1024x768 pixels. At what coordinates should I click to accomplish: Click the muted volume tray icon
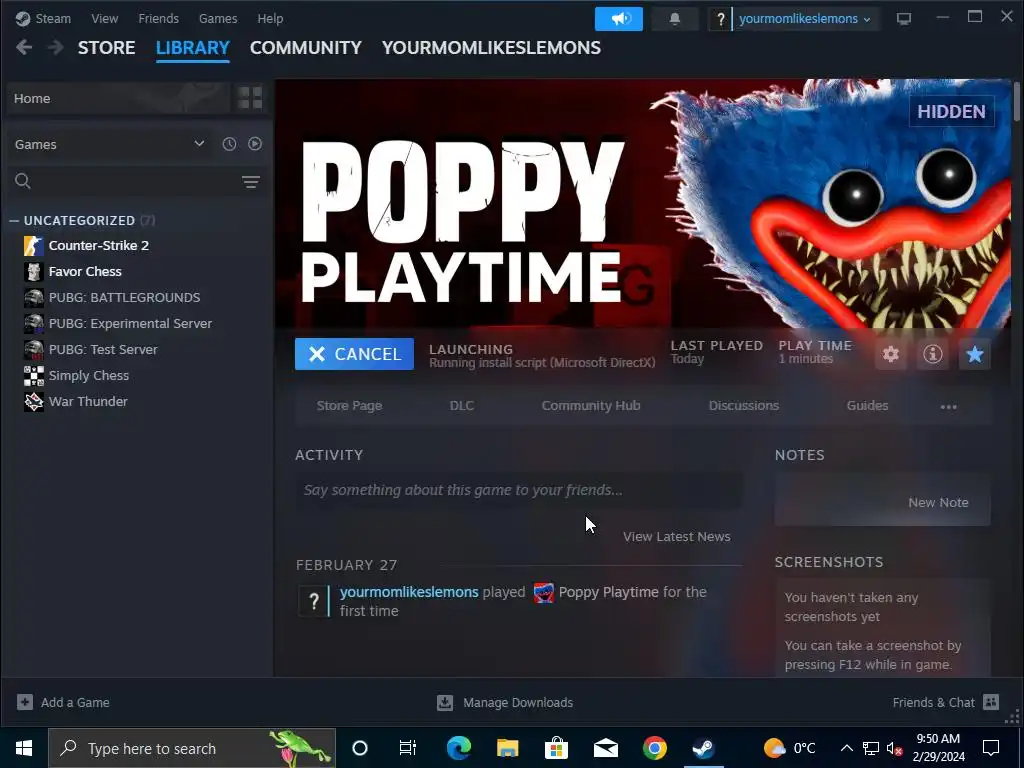pyautogui.click(x=895, y=748)
